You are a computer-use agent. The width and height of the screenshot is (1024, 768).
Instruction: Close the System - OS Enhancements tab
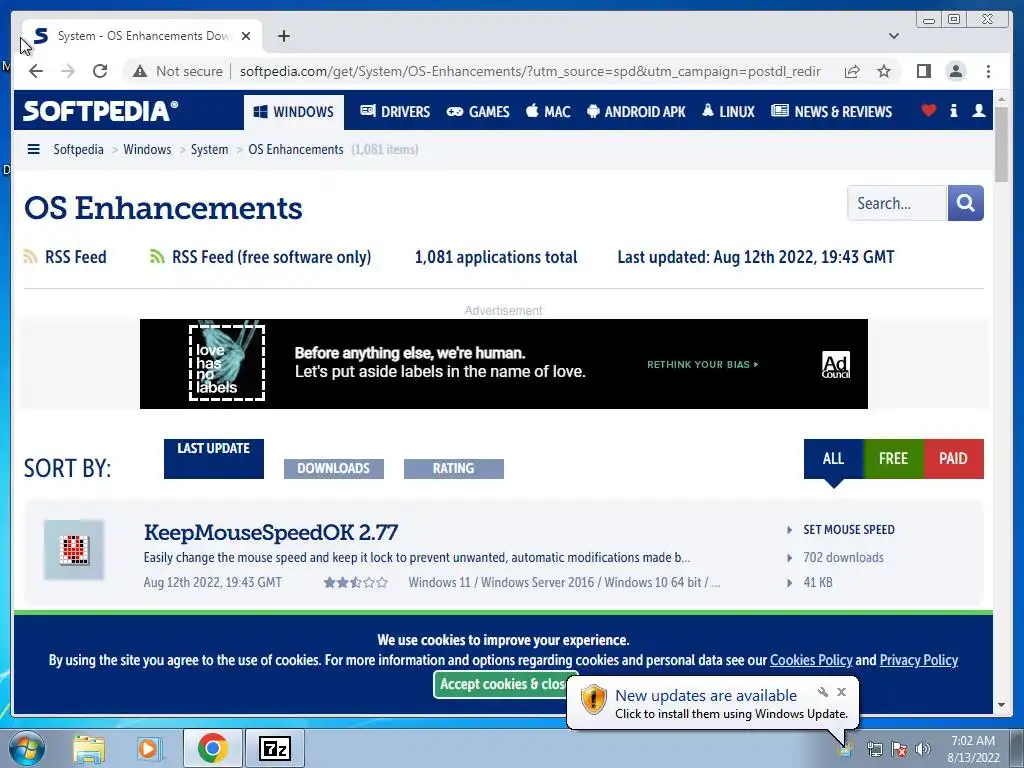point(246,36)
